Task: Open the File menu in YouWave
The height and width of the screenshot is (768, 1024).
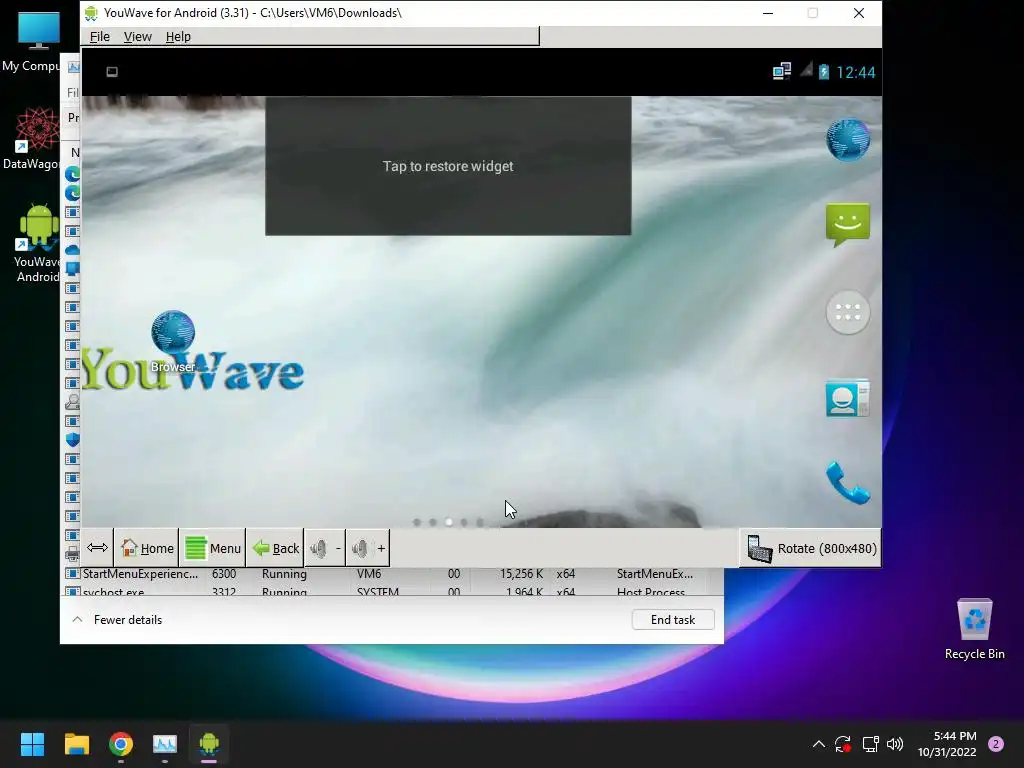Action: [x=99, y=37]
